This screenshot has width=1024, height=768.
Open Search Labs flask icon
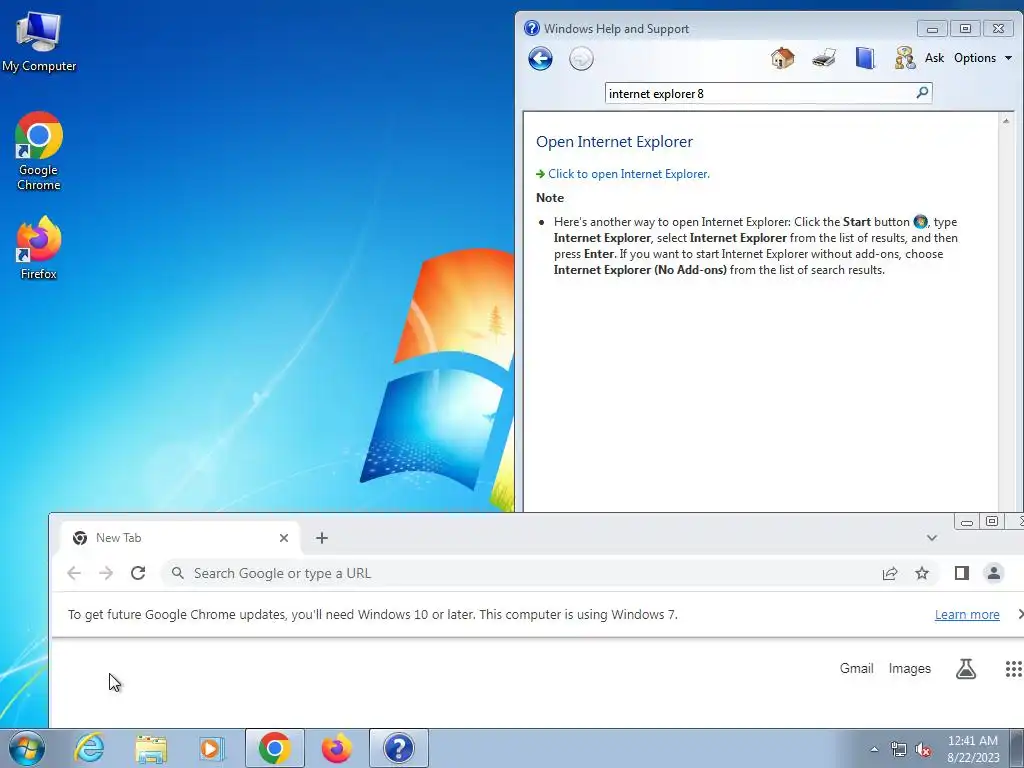click(965, 669)
